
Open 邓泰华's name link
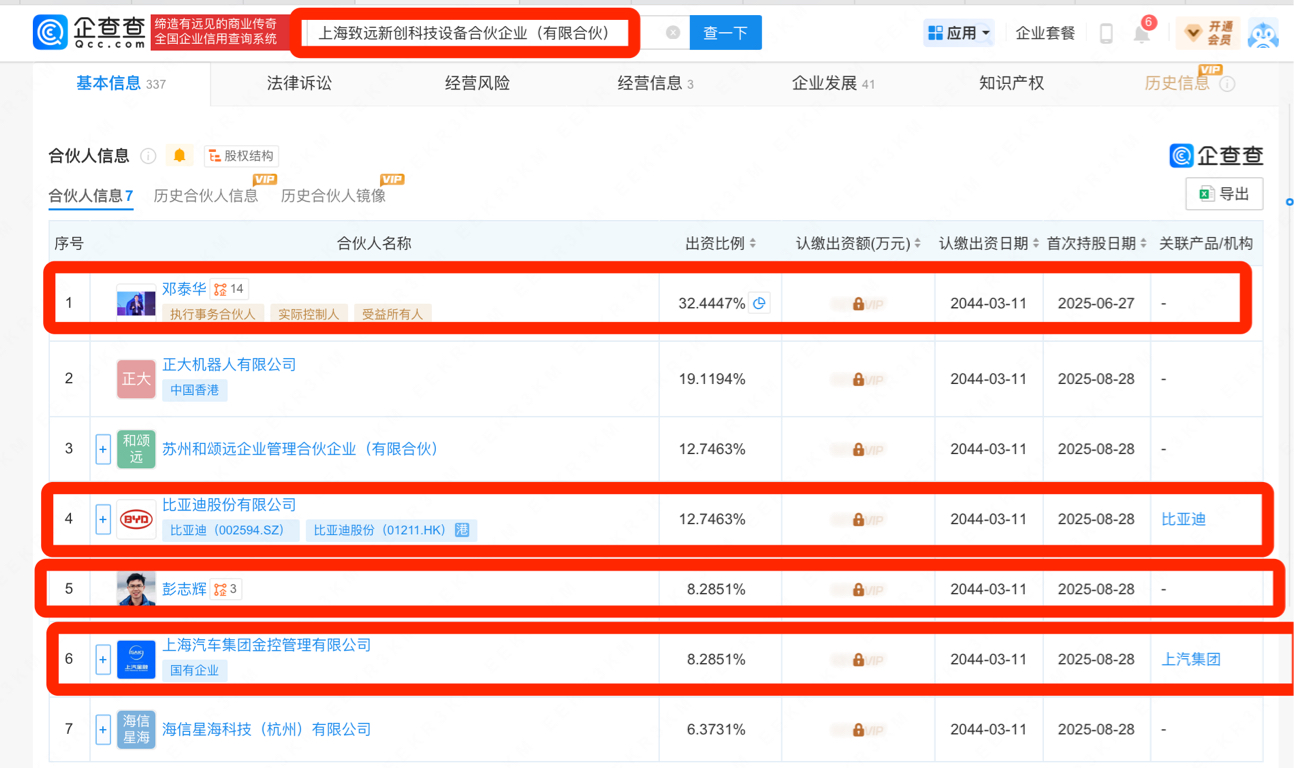click(x=184, y=289)
